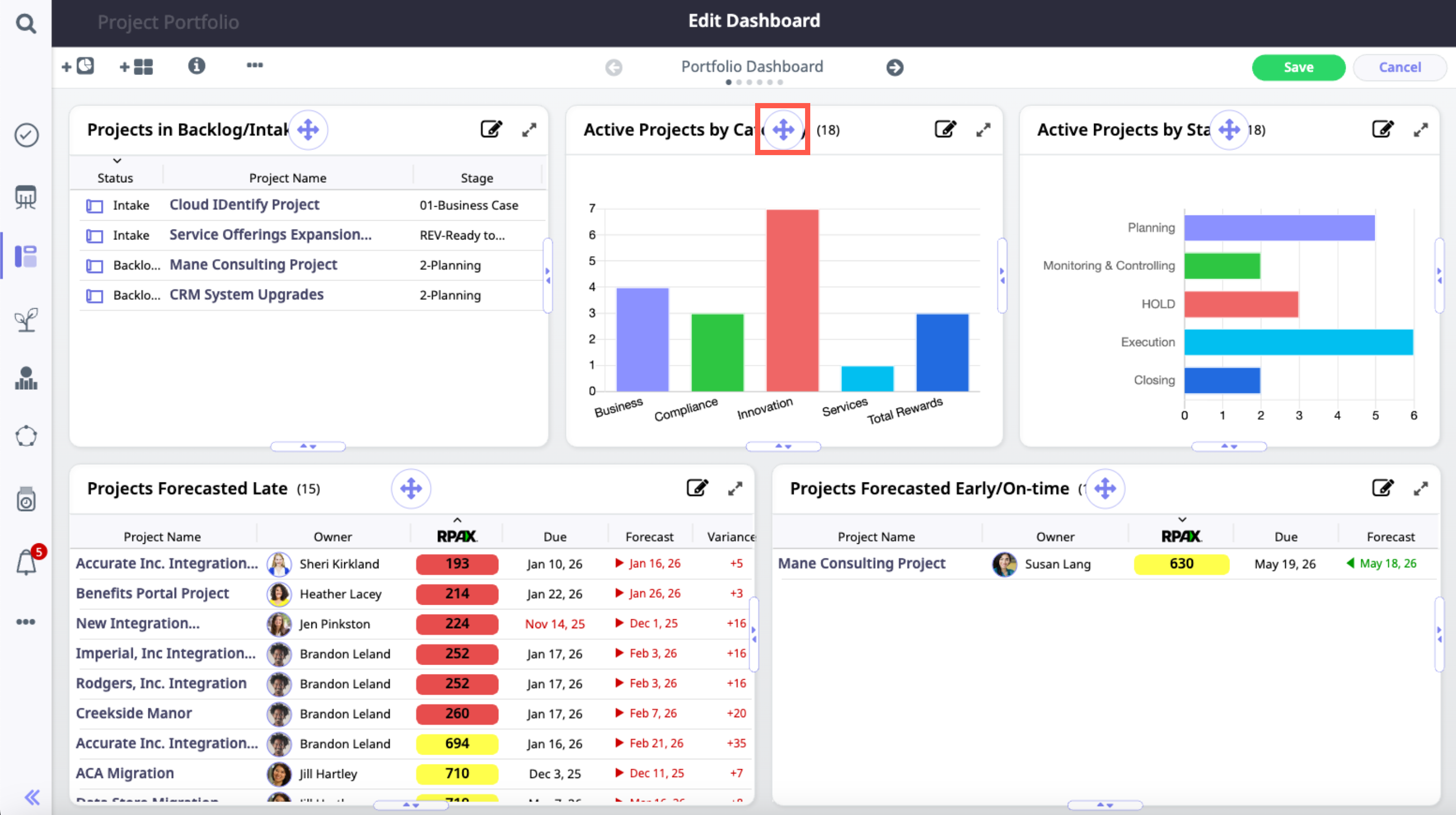Viewport: 1456px width, 815px height.
Task: Click height resize handle below category chart
Action: point(783,446)
